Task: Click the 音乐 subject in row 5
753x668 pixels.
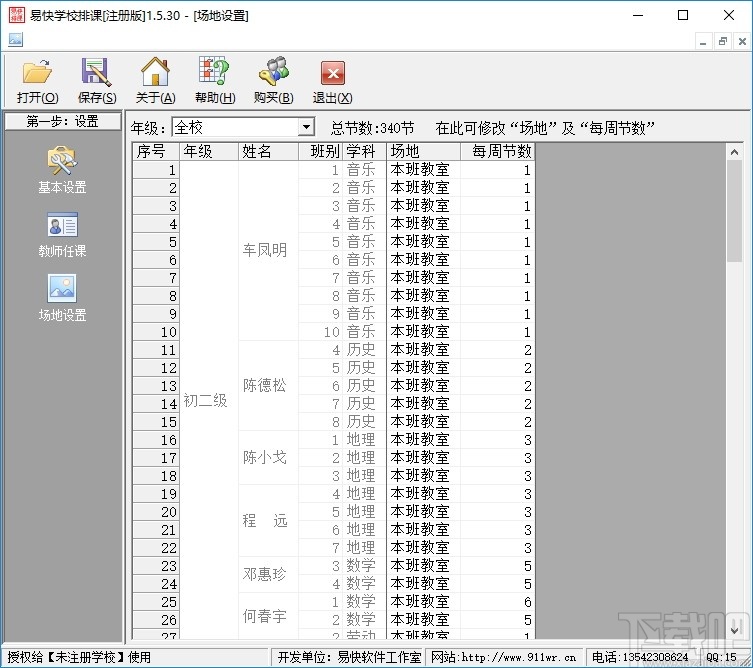Action: (x=364, y=242)
